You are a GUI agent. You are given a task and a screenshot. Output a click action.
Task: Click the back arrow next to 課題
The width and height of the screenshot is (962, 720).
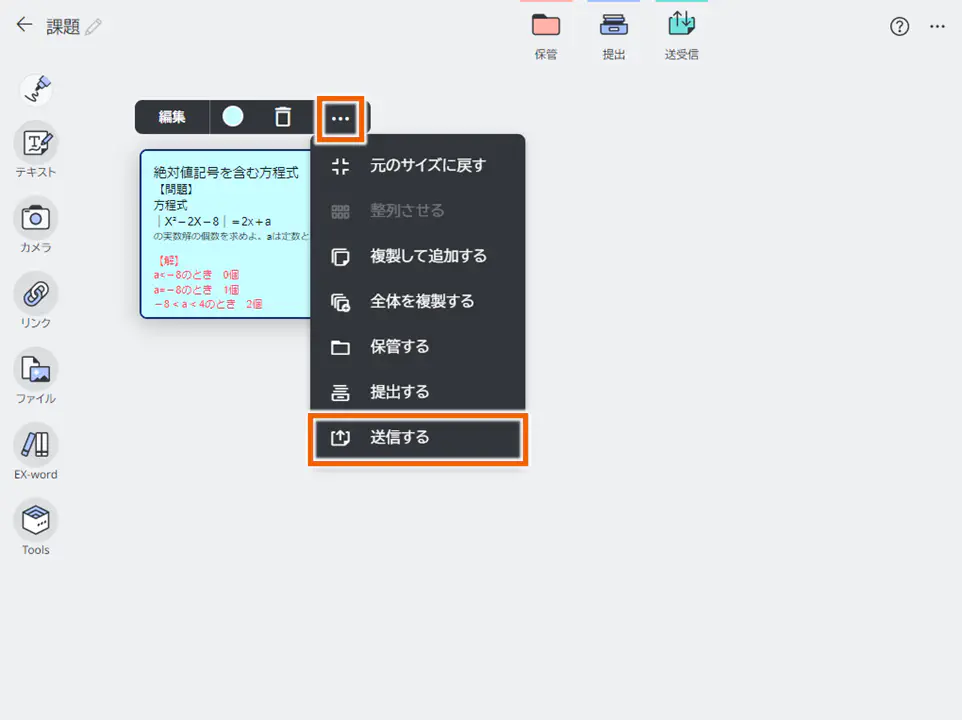pos(22,26)
